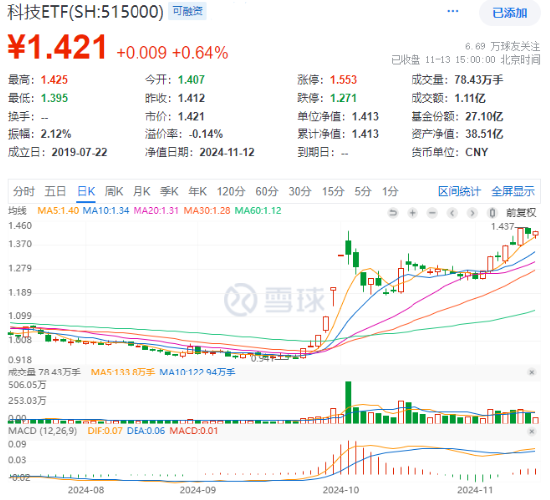550x500 pixels.
Task: Click the current price ¥1.421
Action: click(57, 47)
